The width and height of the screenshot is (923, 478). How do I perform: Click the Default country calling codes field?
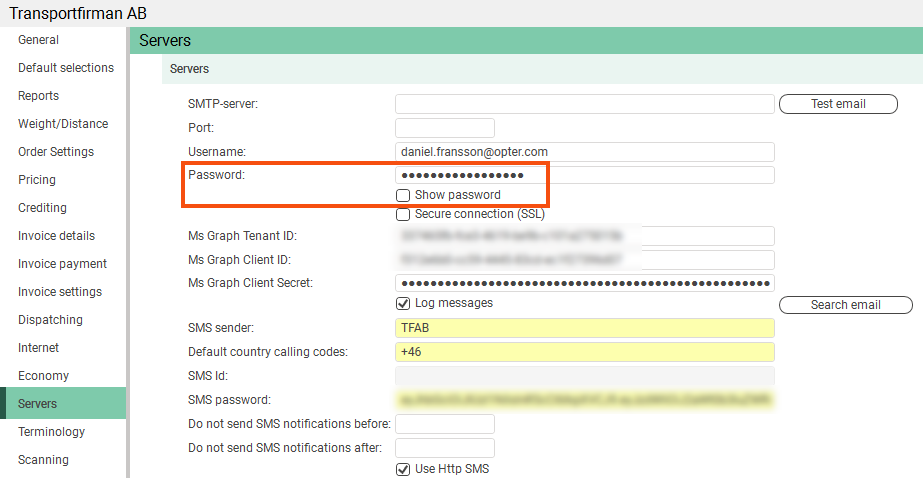point(585,352)
